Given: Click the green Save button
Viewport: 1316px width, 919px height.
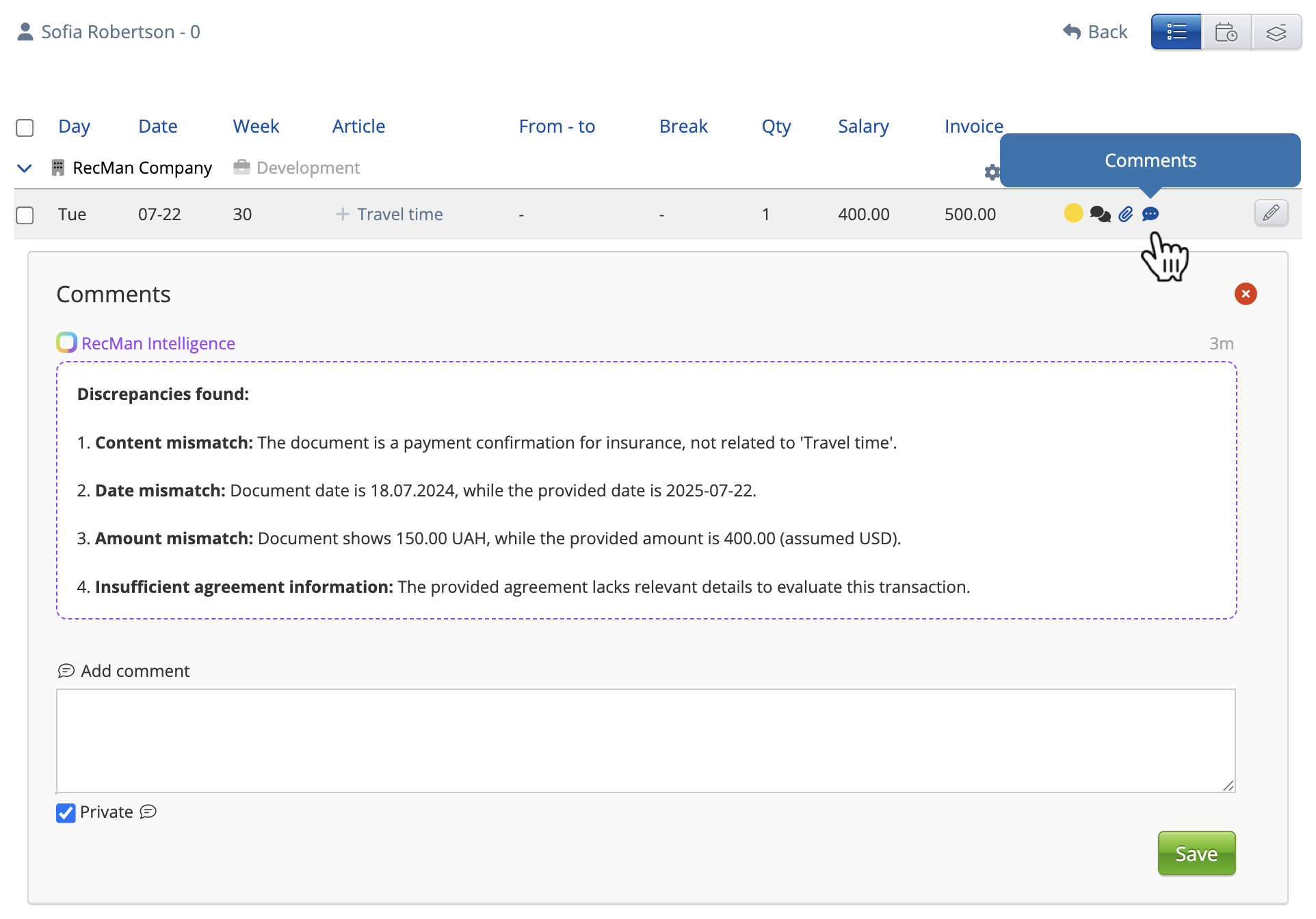Looking at the screenshot, I should coord(1196,853).
